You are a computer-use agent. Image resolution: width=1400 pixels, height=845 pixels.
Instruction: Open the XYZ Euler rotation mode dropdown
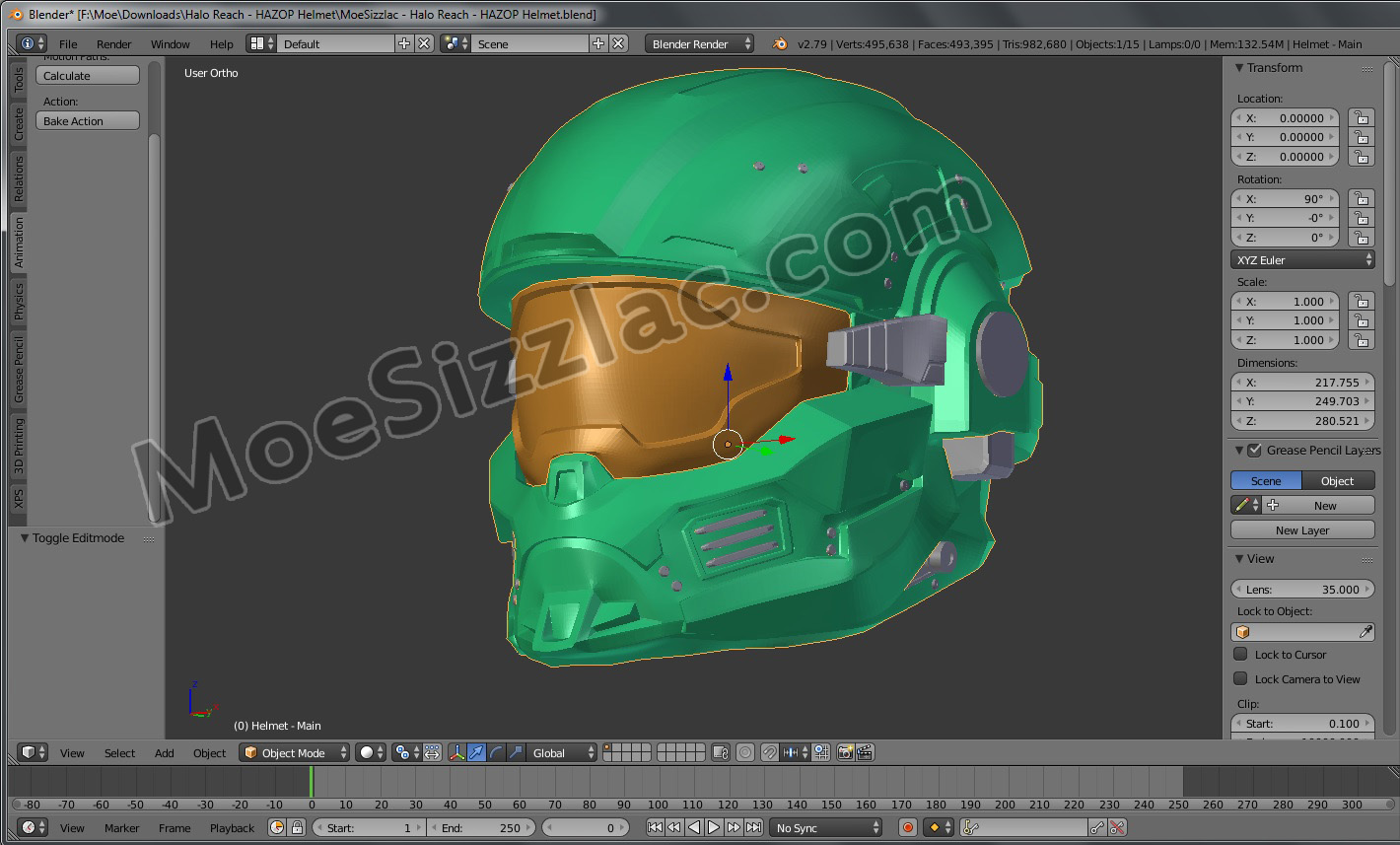(x=1302, y=260)
